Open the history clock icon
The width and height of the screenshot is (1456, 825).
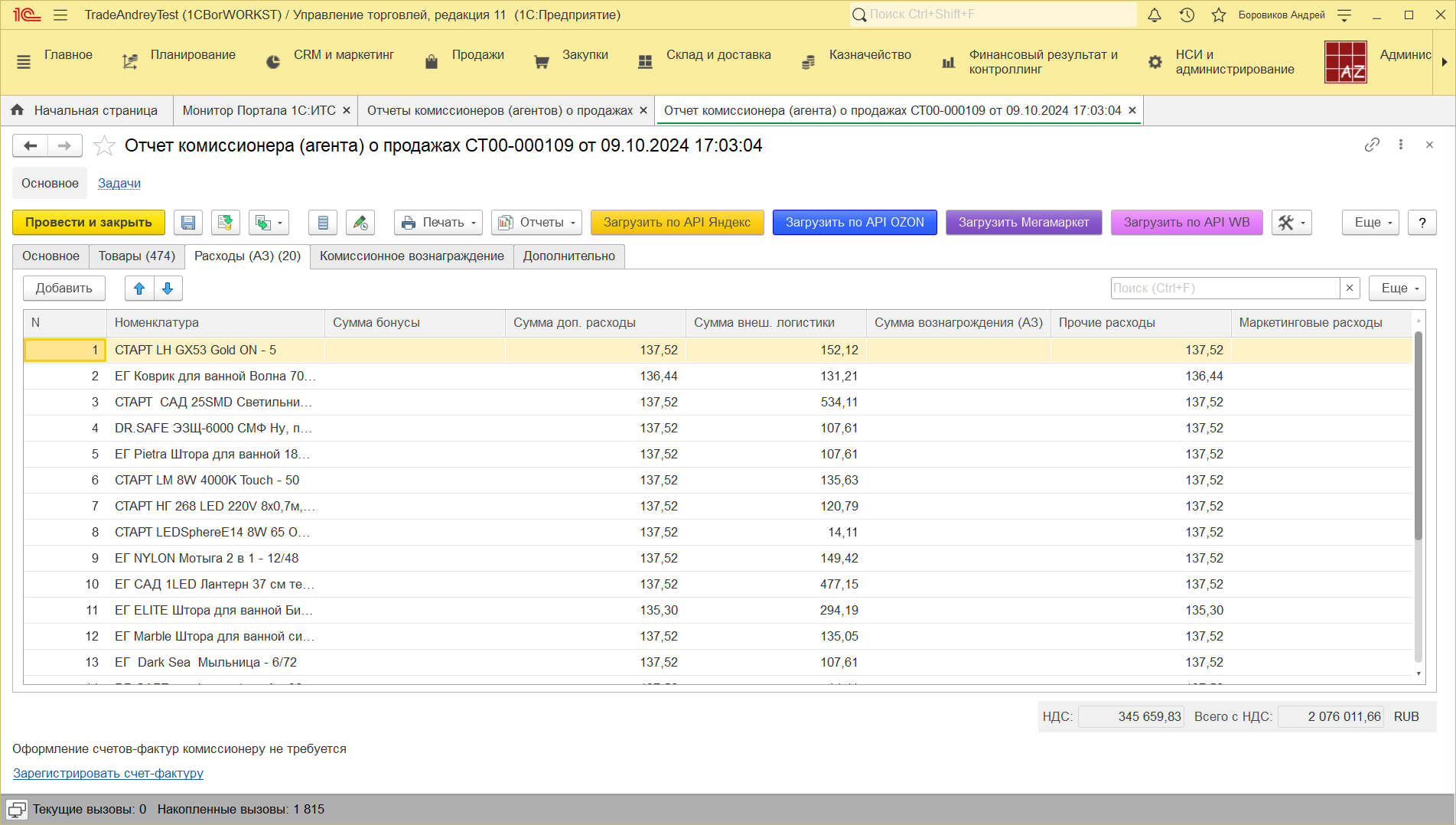(1187, 15)
